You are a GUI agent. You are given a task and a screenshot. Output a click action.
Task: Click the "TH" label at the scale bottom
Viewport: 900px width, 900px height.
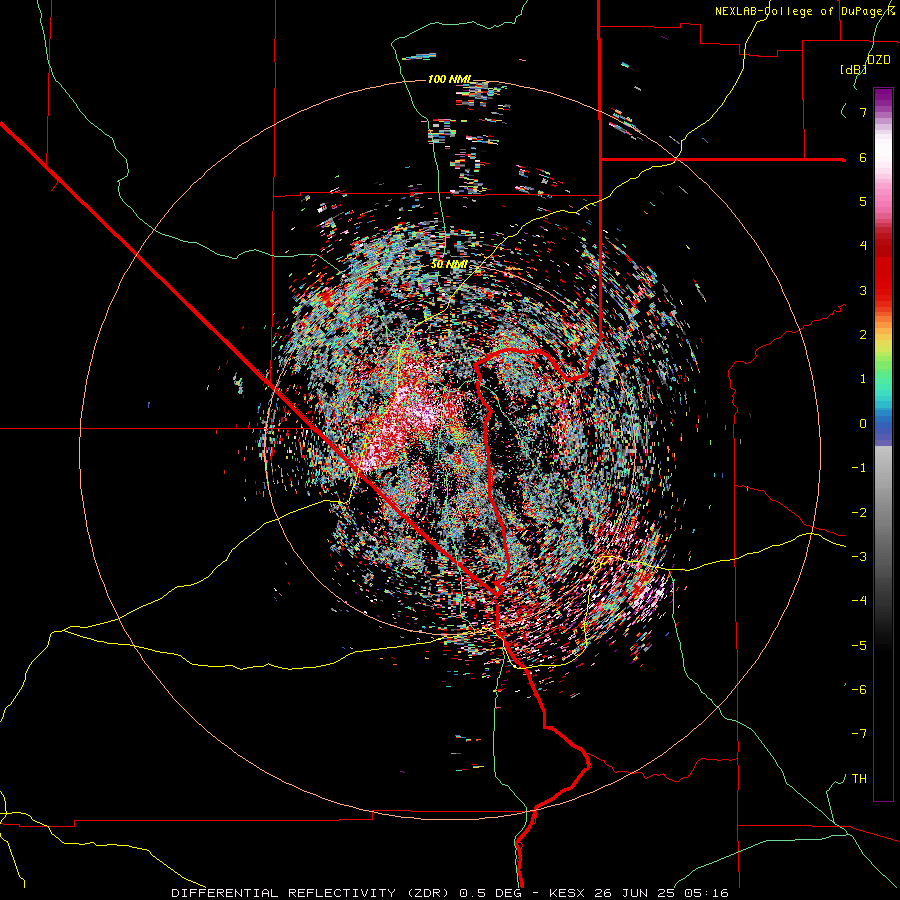point(859,779)
